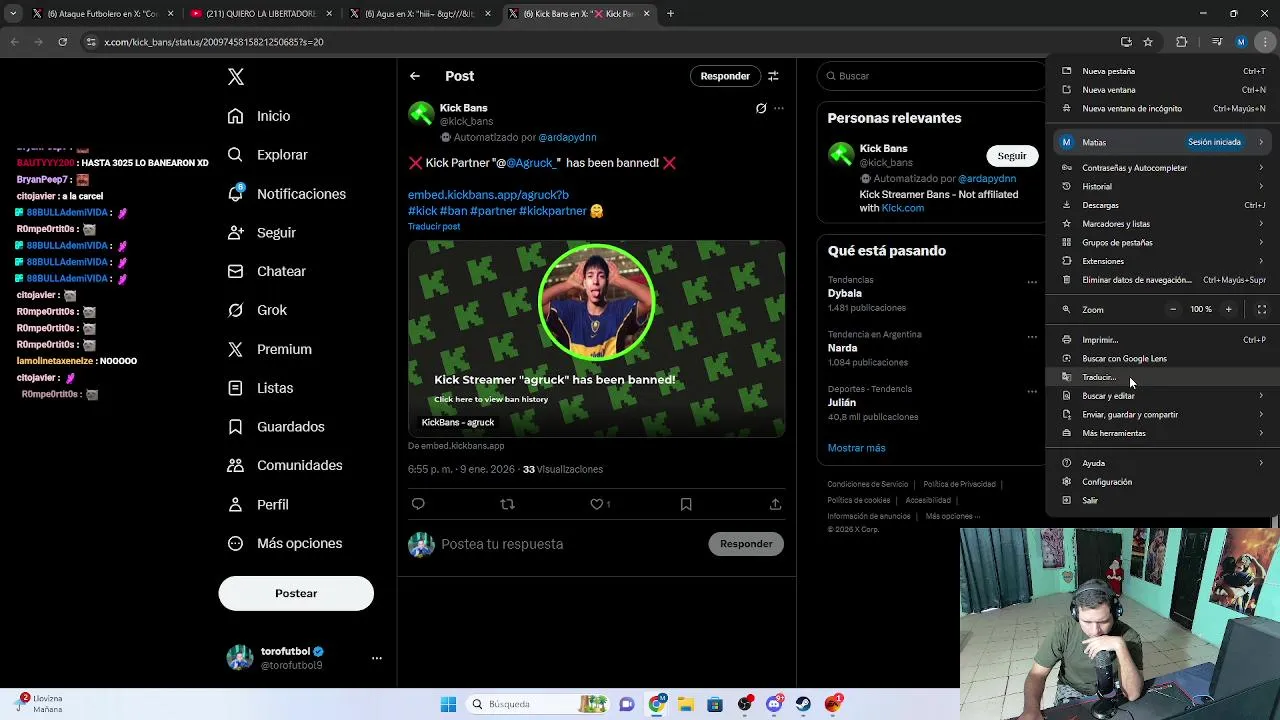Screen dimensions: 1280x720
Task: Open Listas in the sidebar
Action: 260,388
